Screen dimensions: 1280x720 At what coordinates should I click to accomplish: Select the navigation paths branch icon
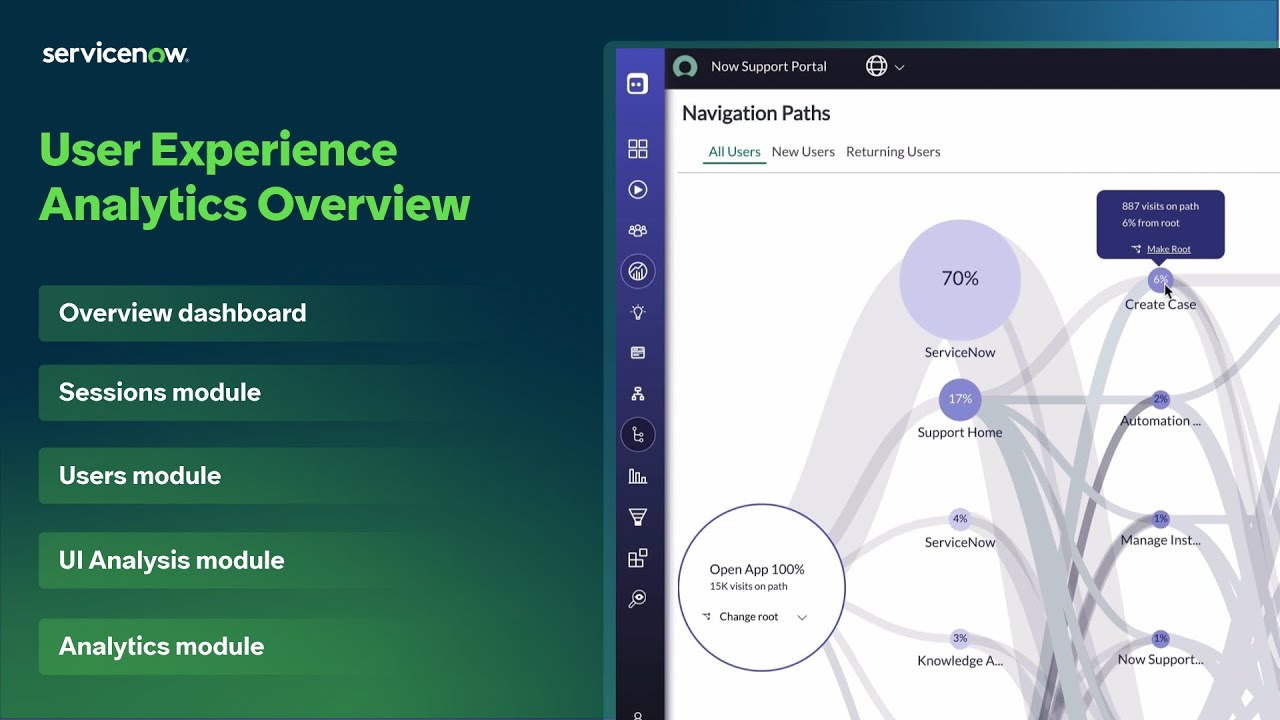[x=637, y=434]
